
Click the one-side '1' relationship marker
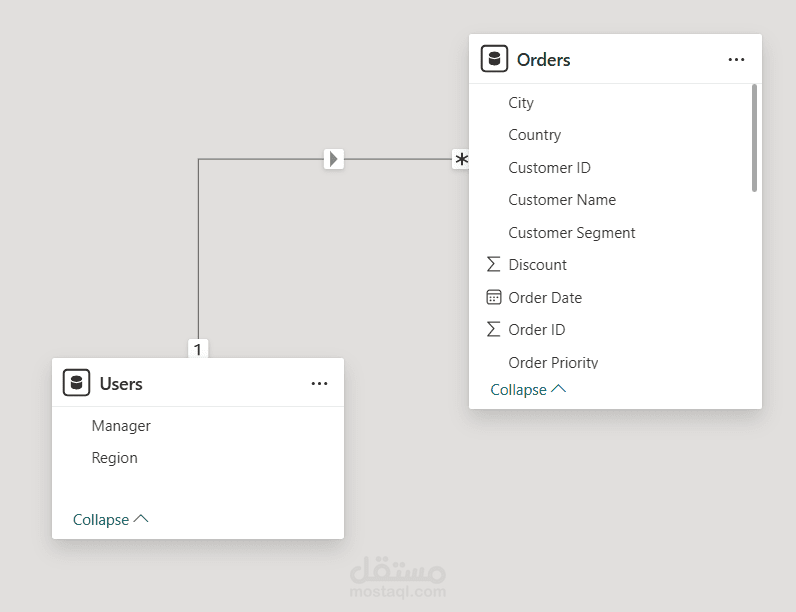point(198,349)
